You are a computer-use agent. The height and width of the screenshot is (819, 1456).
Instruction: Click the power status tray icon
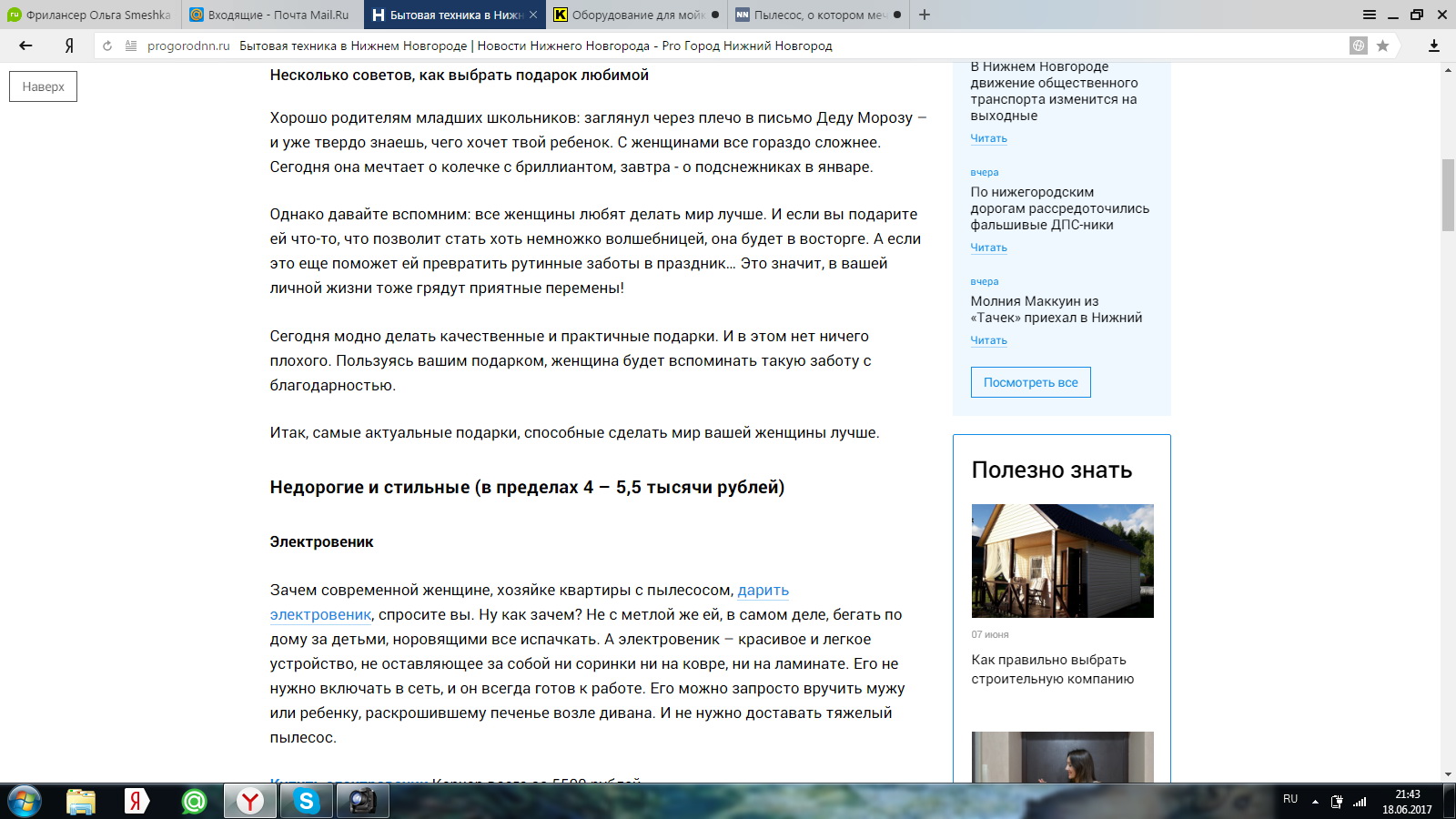click(1337, 802)
